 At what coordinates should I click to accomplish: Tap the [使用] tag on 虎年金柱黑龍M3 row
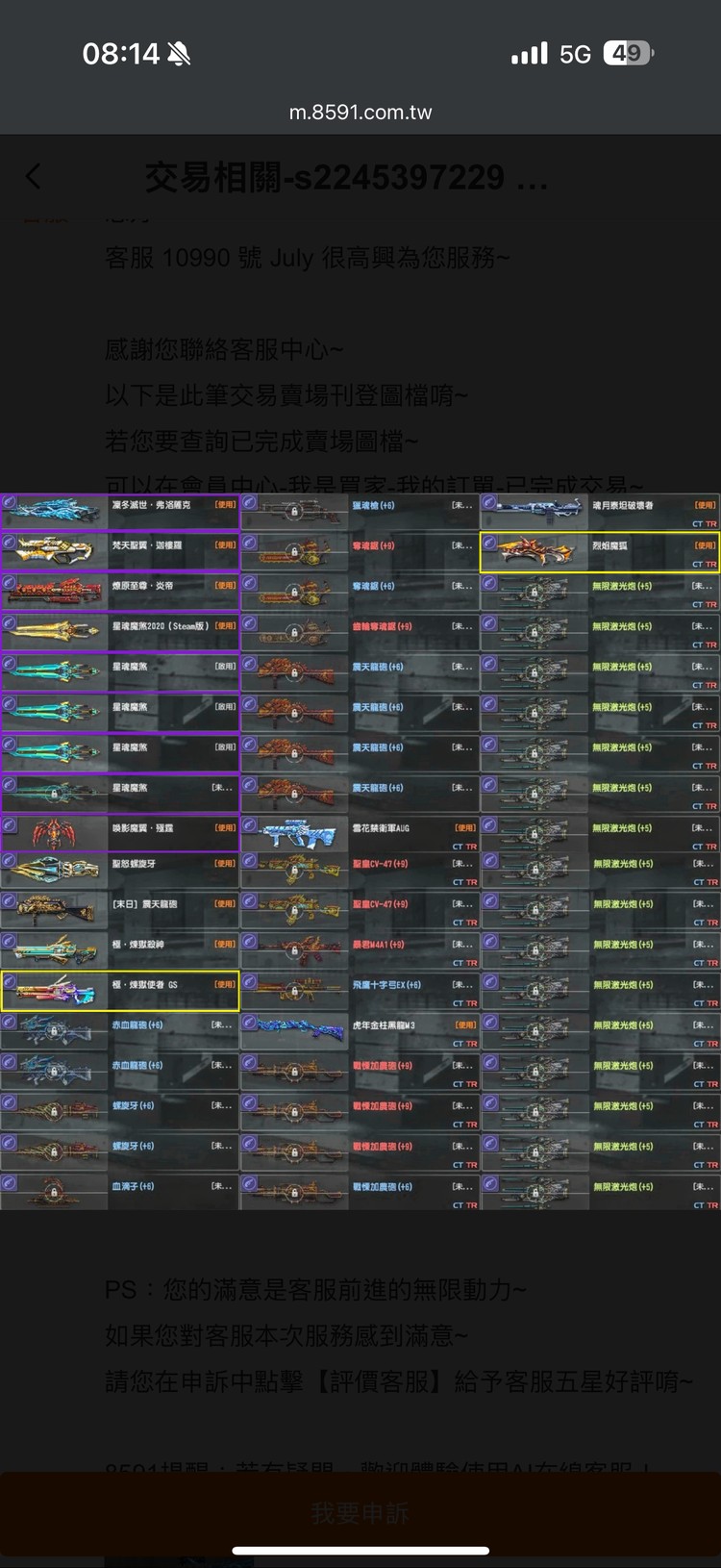pyautogui.click(x=465, y=1025)
